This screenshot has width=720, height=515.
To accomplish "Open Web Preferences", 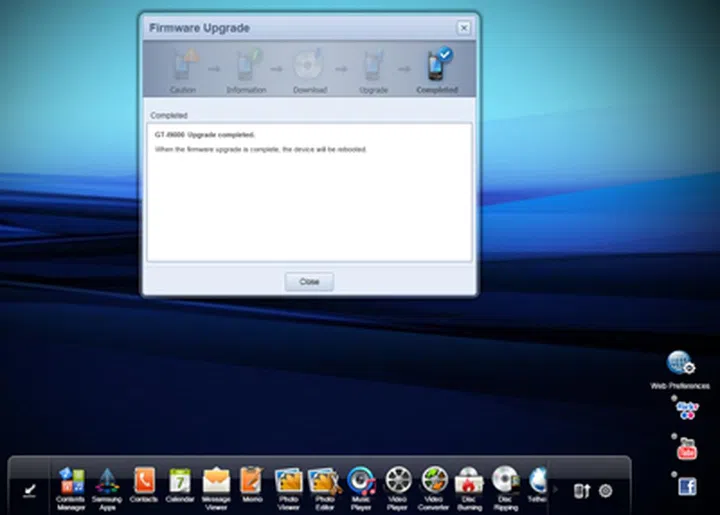I will [x=680, y=364].
